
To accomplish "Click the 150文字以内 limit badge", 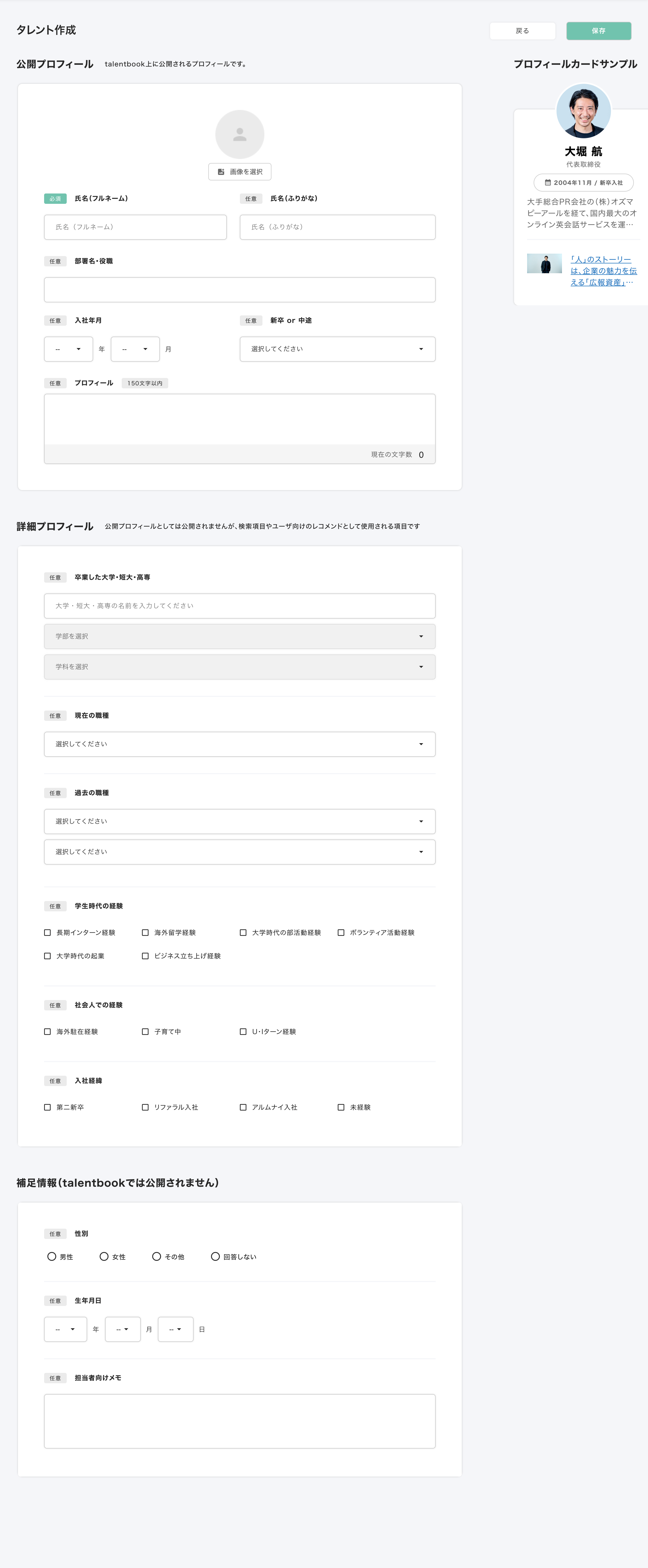I will (145, 383).
